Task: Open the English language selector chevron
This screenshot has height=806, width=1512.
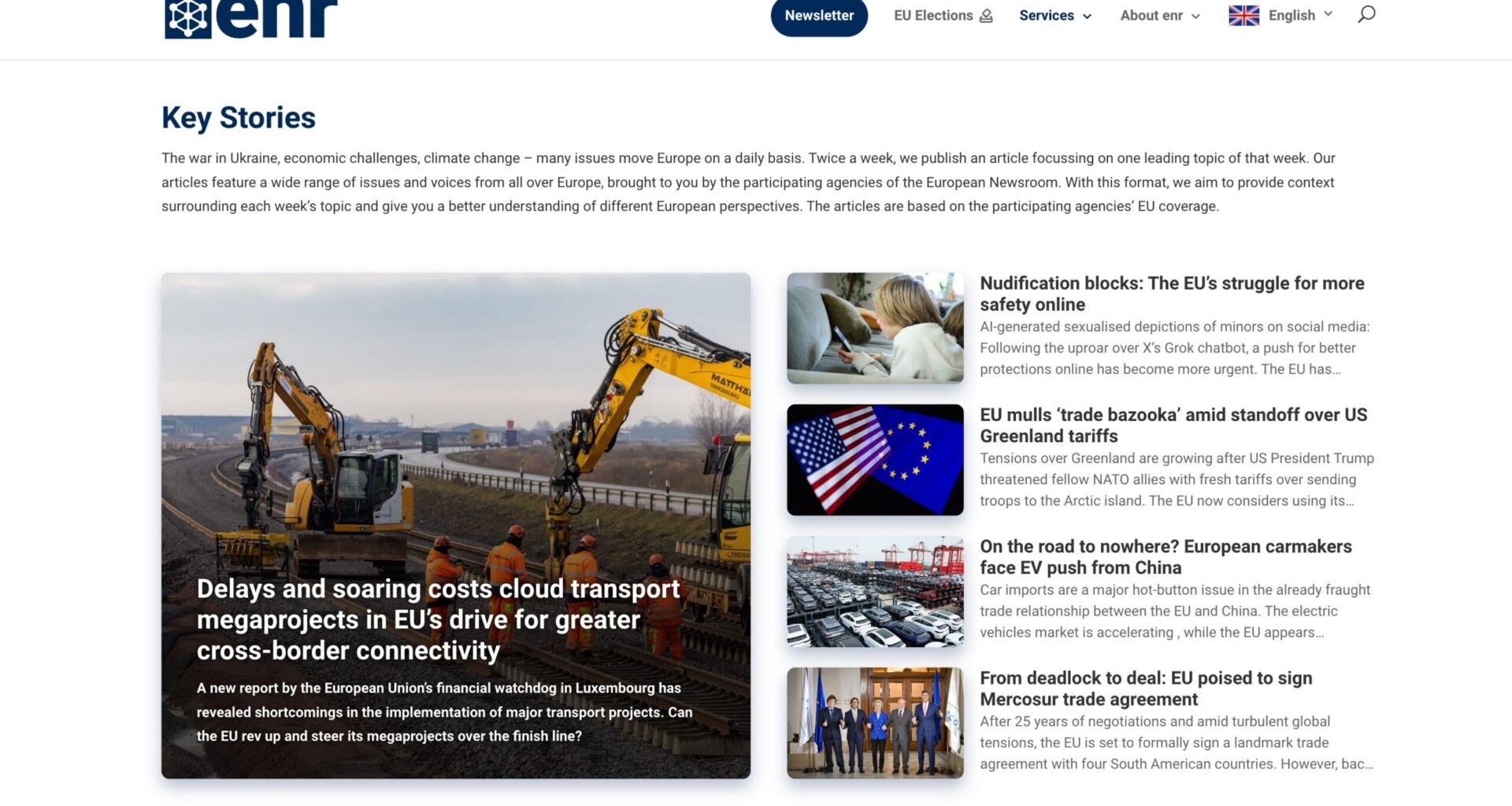Action: tap(1329, 14)
